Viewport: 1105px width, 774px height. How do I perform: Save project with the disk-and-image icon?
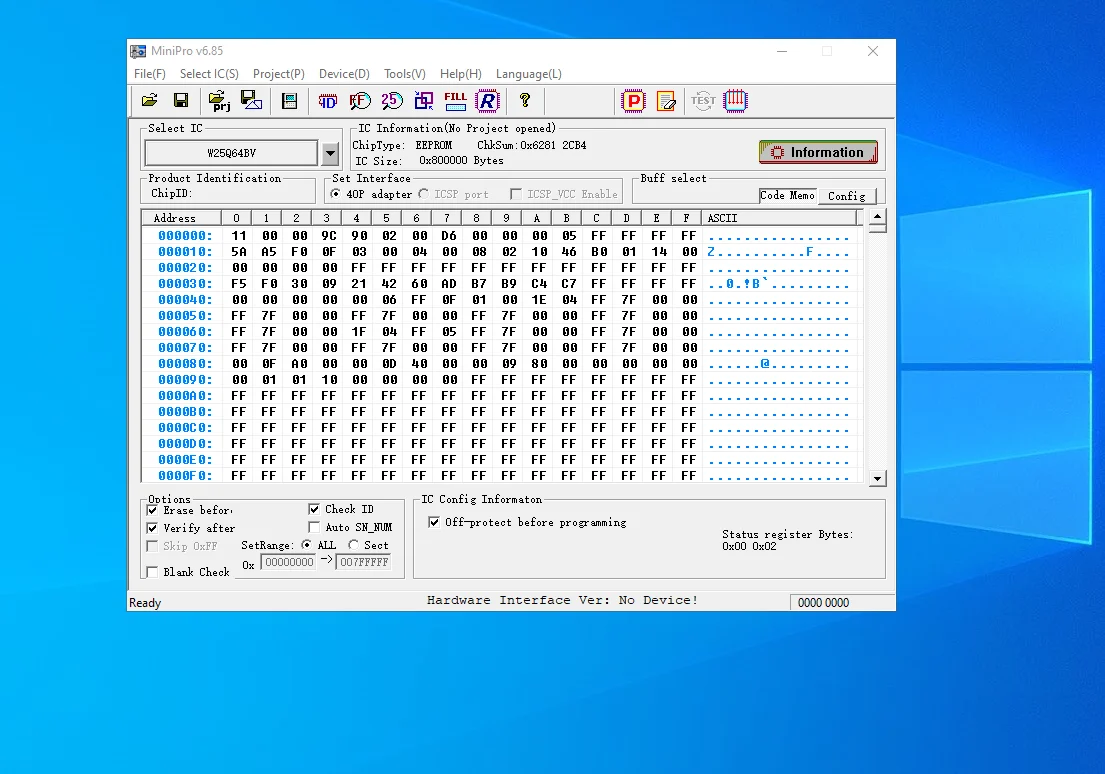tap(252, 101)
